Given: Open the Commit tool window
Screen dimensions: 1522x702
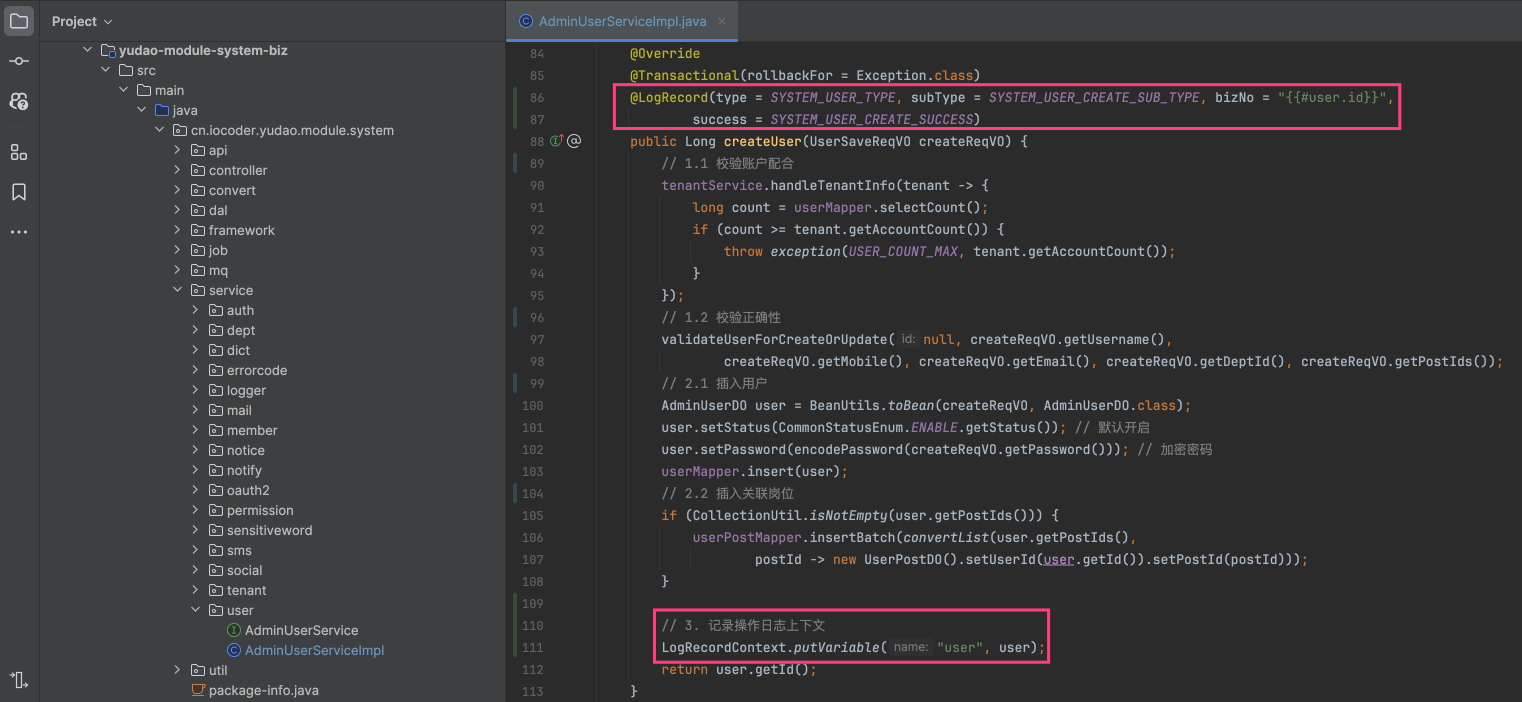Looking at the screenshot, I should pos(19,62).
